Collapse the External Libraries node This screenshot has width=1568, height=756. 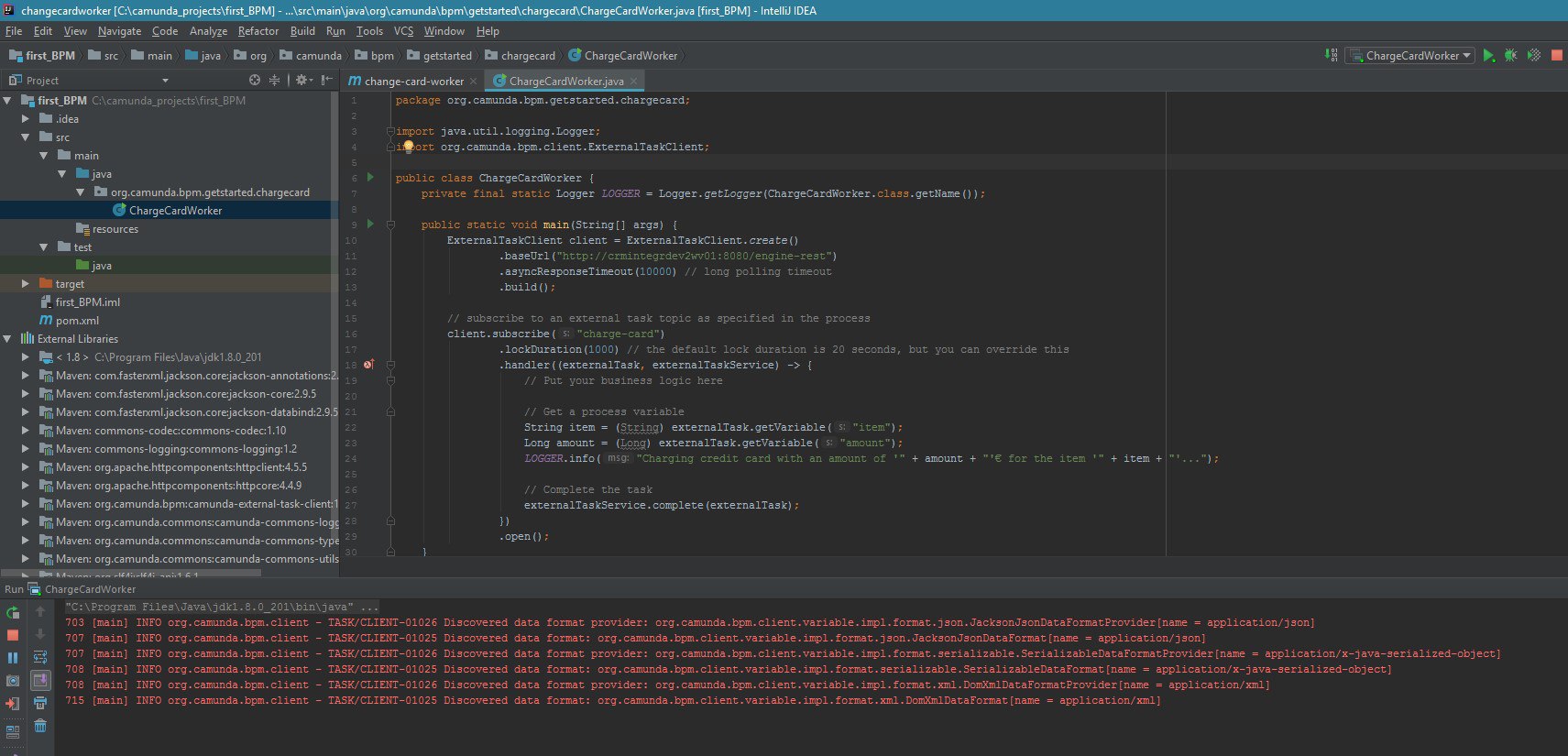7,339
